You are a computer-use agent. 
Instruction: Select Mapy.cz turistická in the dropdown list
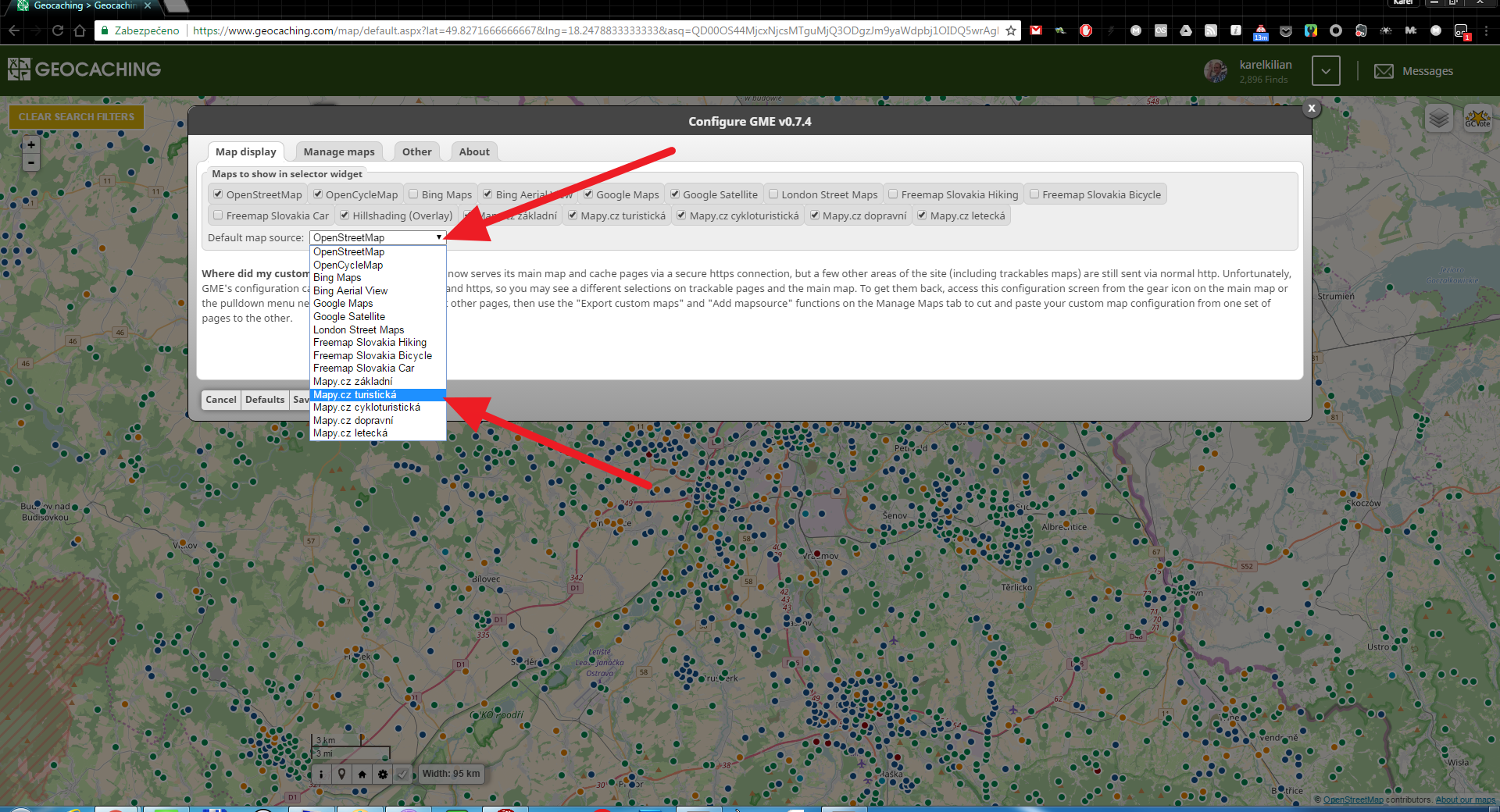[x=378, y=394]
